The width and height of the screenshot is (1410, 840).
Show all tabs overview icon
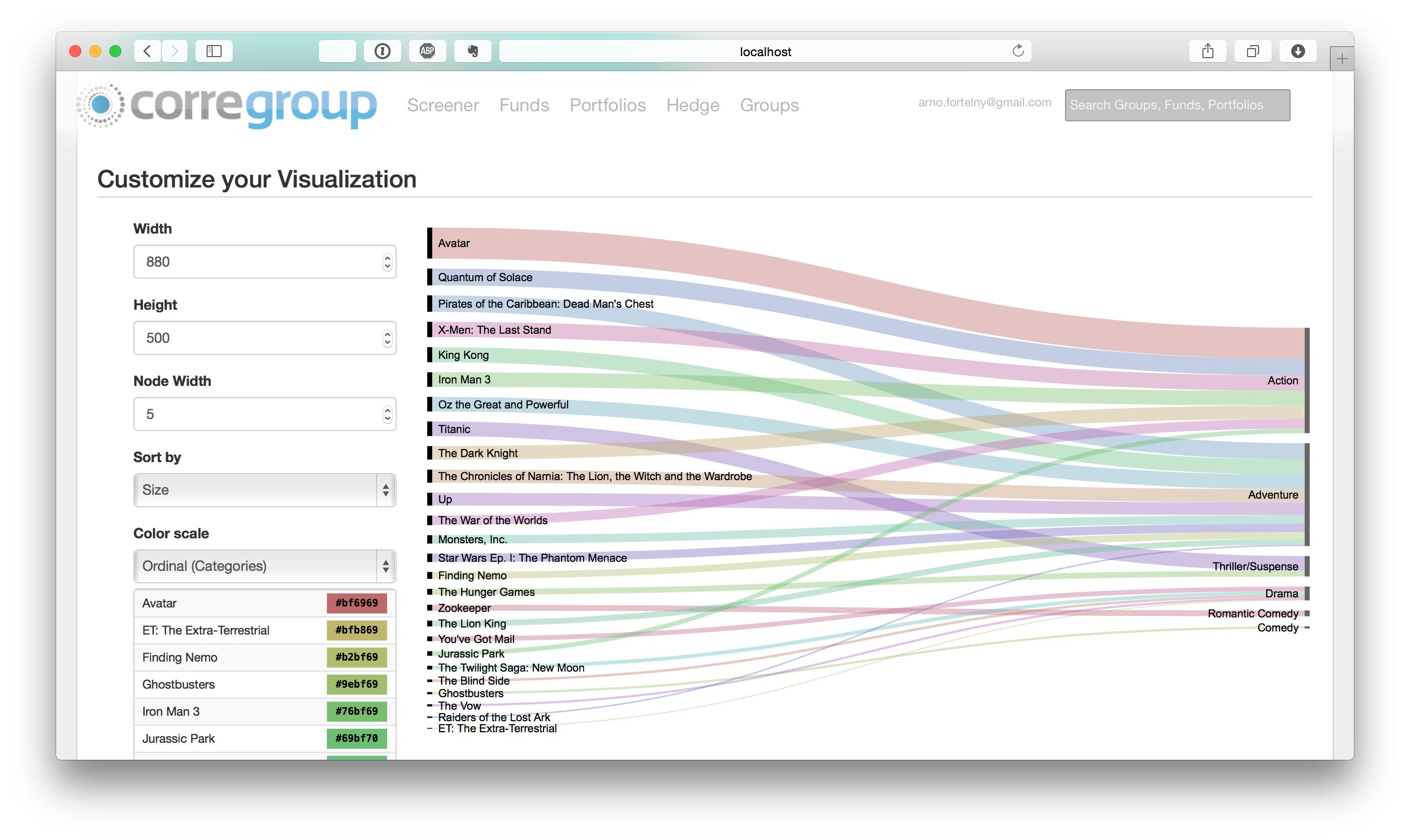(1253, 52)
